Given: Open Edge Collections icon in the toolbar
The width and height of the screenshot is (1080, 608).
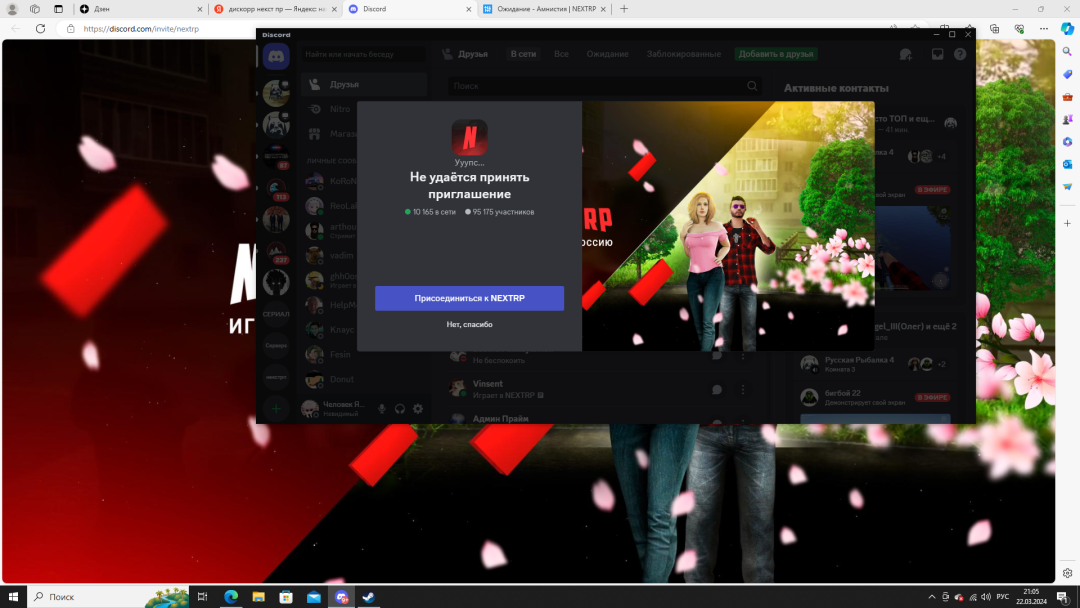Looking at the screenshot, I should (x=995, y=29).
